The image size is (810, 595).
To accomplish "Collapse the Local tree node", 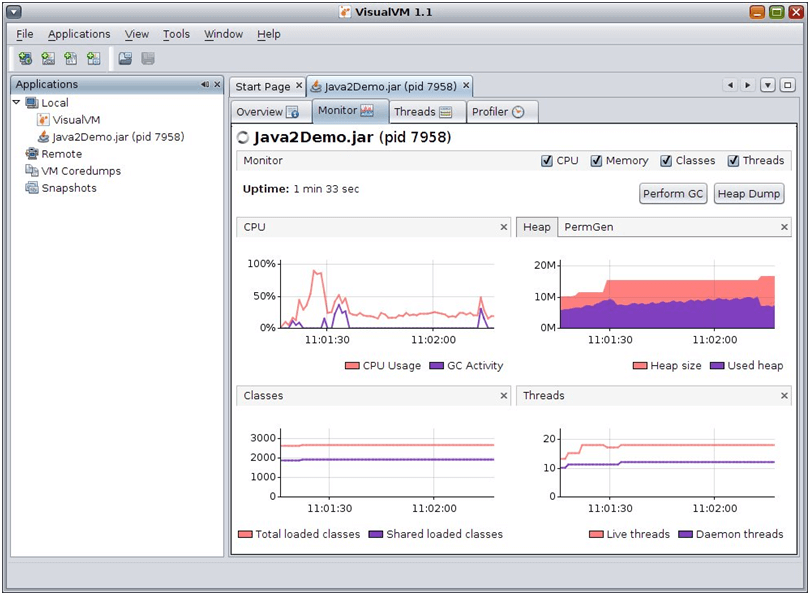I will (17, 102).
